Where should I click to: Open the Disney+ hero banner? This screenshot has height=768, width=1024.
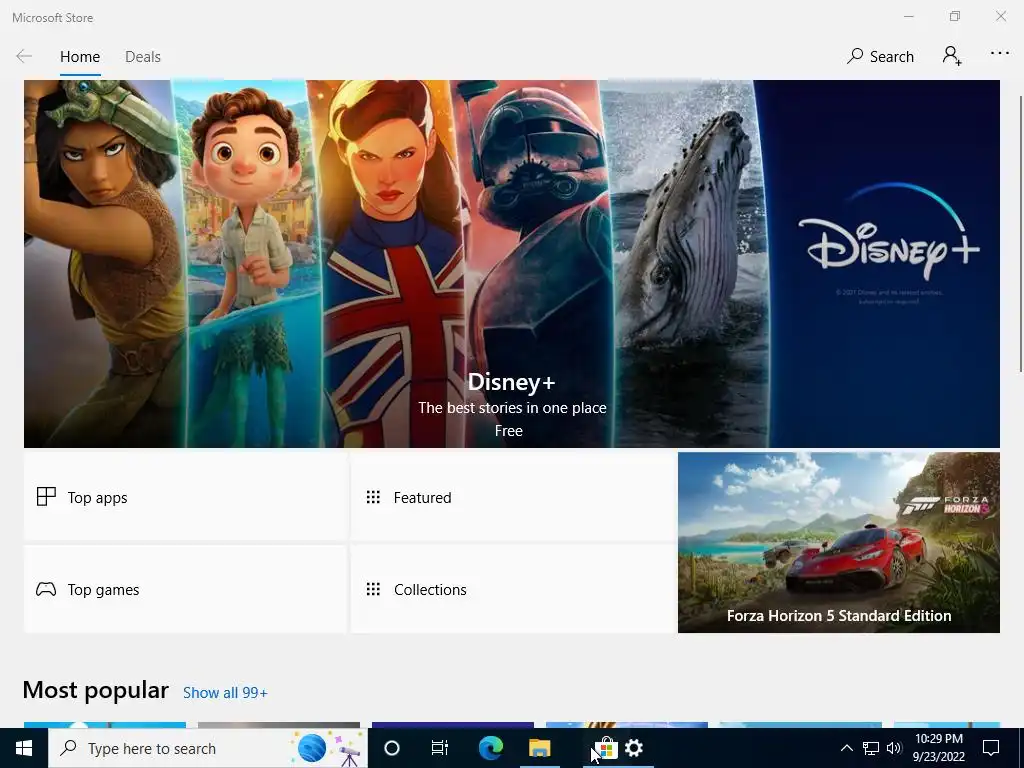point(511,264)
